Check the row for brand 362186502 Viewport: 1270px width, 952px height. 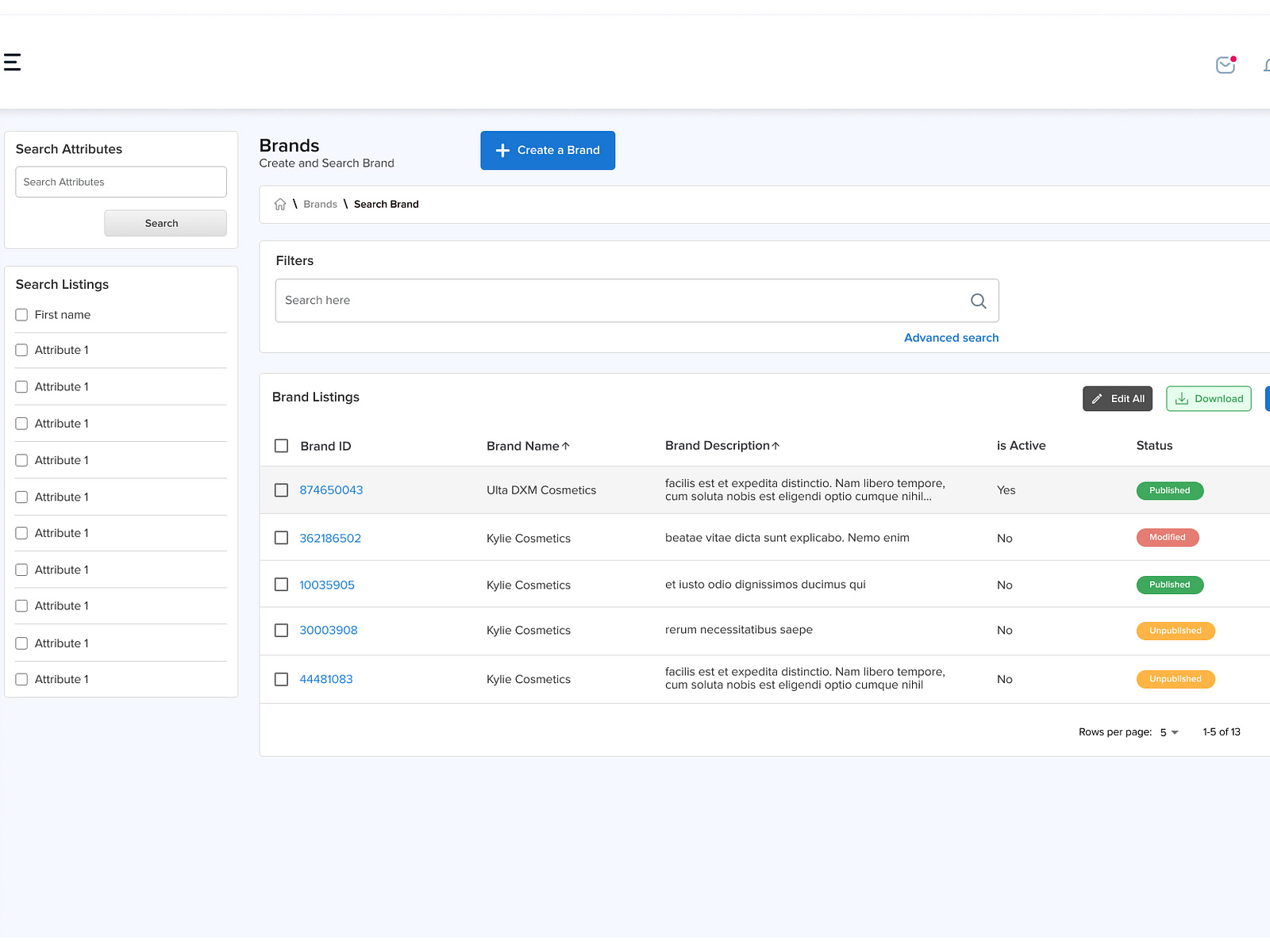coord(281,538)
